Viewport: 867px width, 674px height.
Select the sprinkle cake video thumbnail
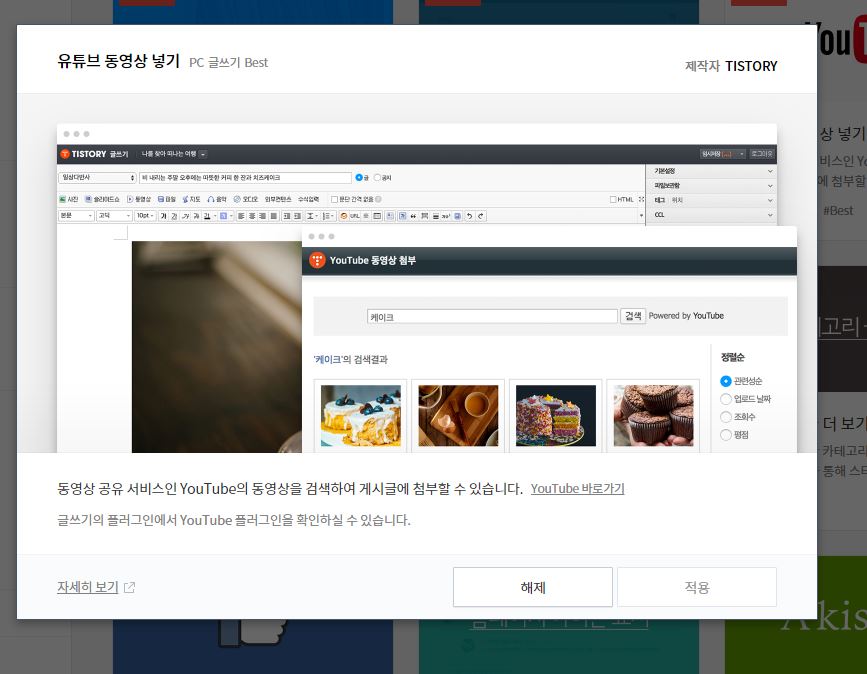[556, 416]
